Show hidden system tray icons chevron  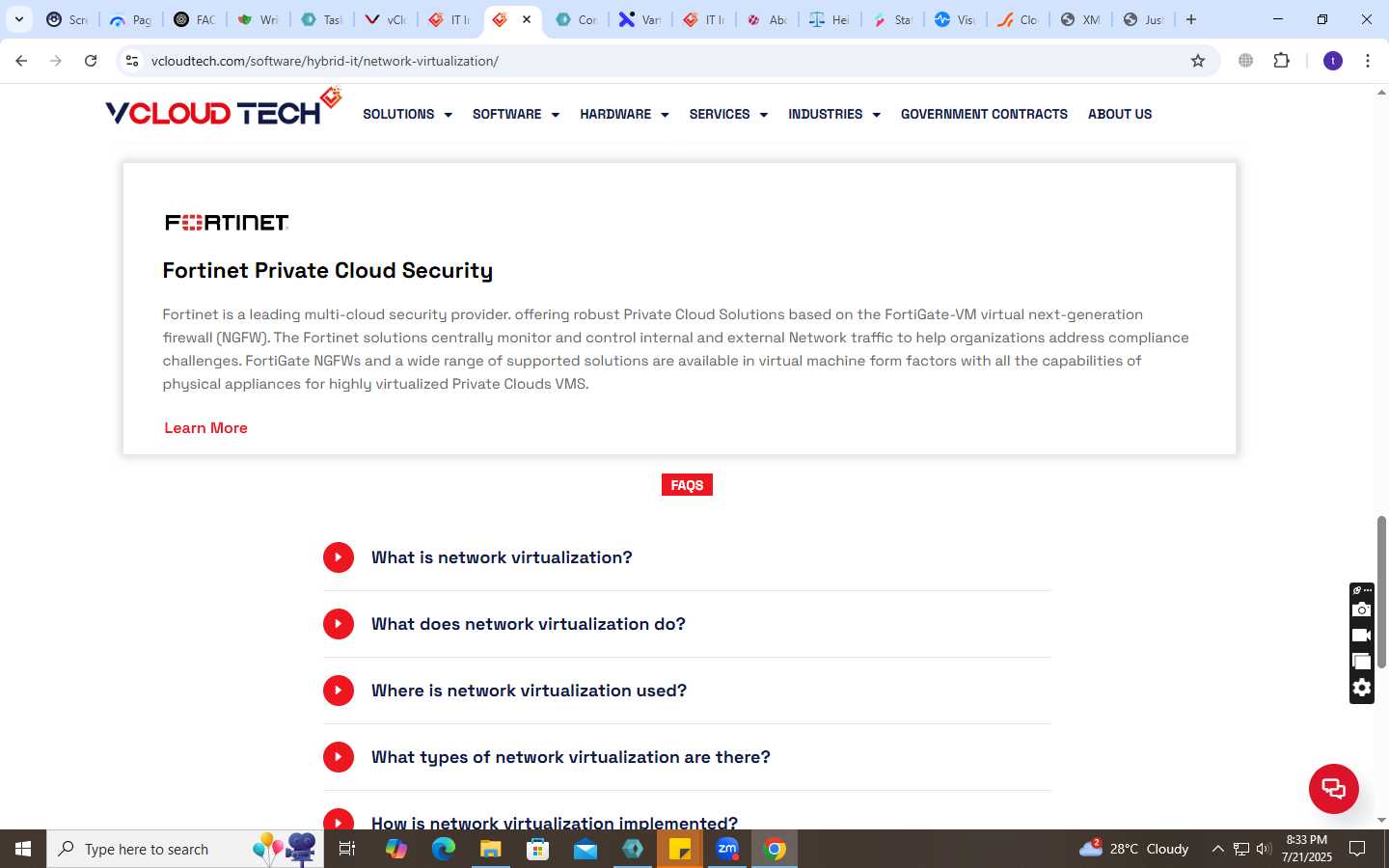[1217, 849]
